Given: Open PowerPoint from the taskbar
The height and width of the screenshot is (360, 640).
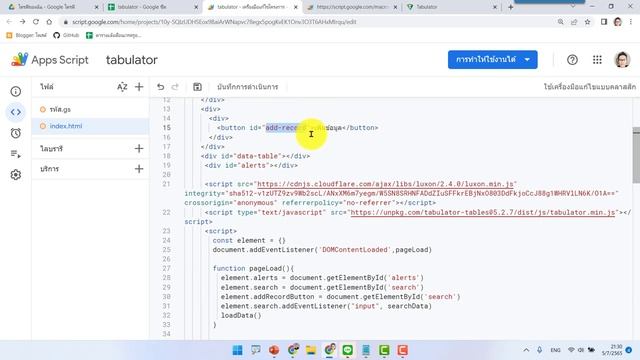Looking at the screenshot, I should click(274, 350).
